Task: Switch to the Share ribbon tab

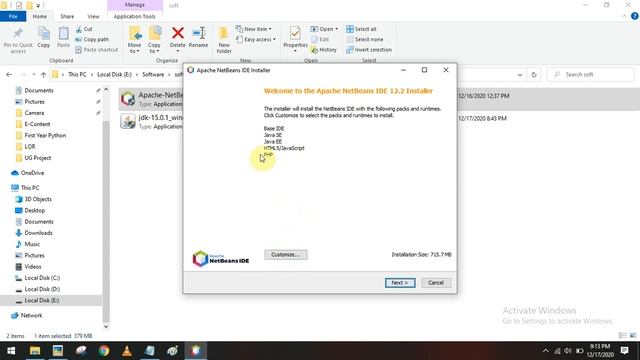Action: (x=67, y=16)
